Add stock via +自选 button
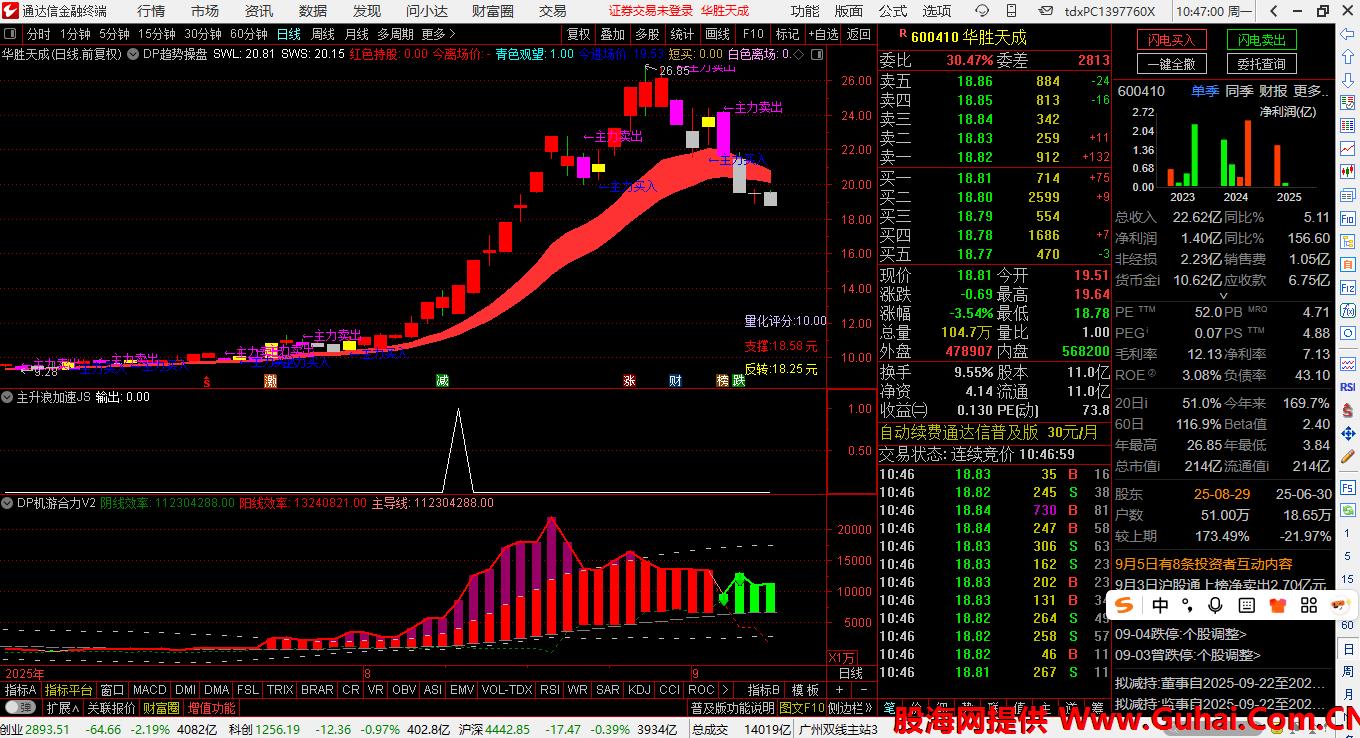Image resolution: width=1360 pixels, height=738 pixels. pos(822,34)
